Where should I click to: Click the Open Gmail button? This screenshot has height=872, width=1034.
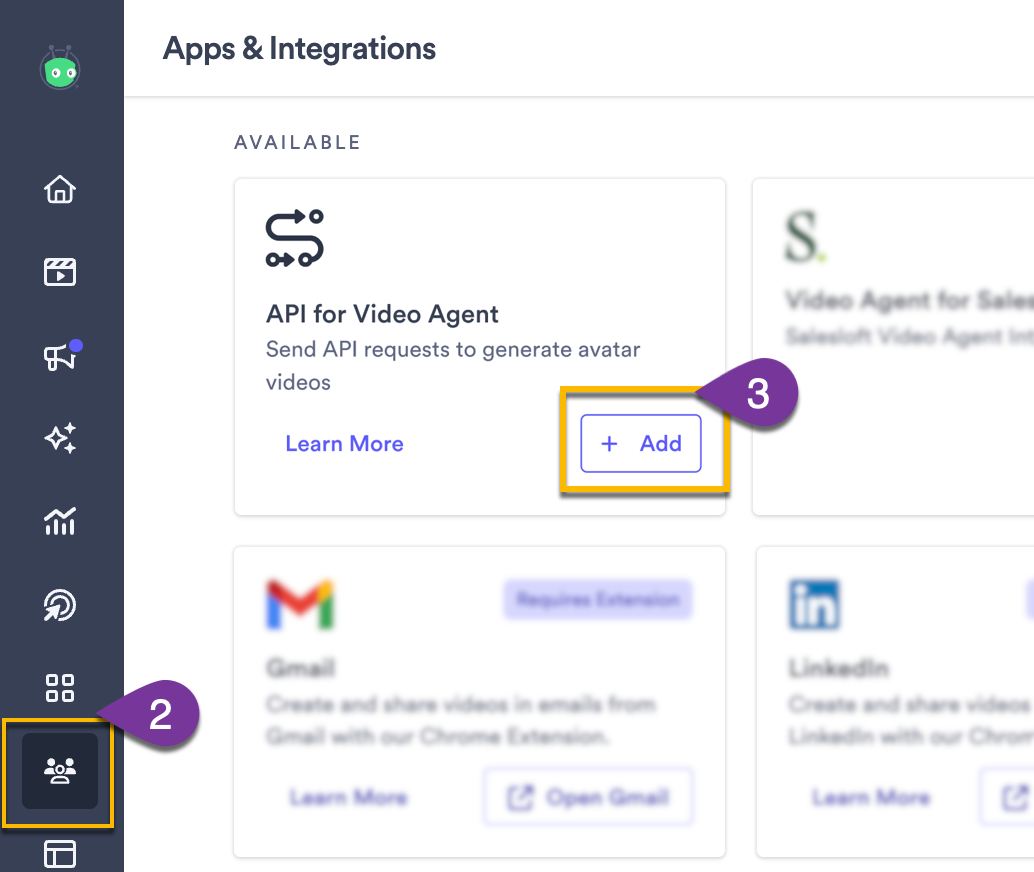[588, 797]
